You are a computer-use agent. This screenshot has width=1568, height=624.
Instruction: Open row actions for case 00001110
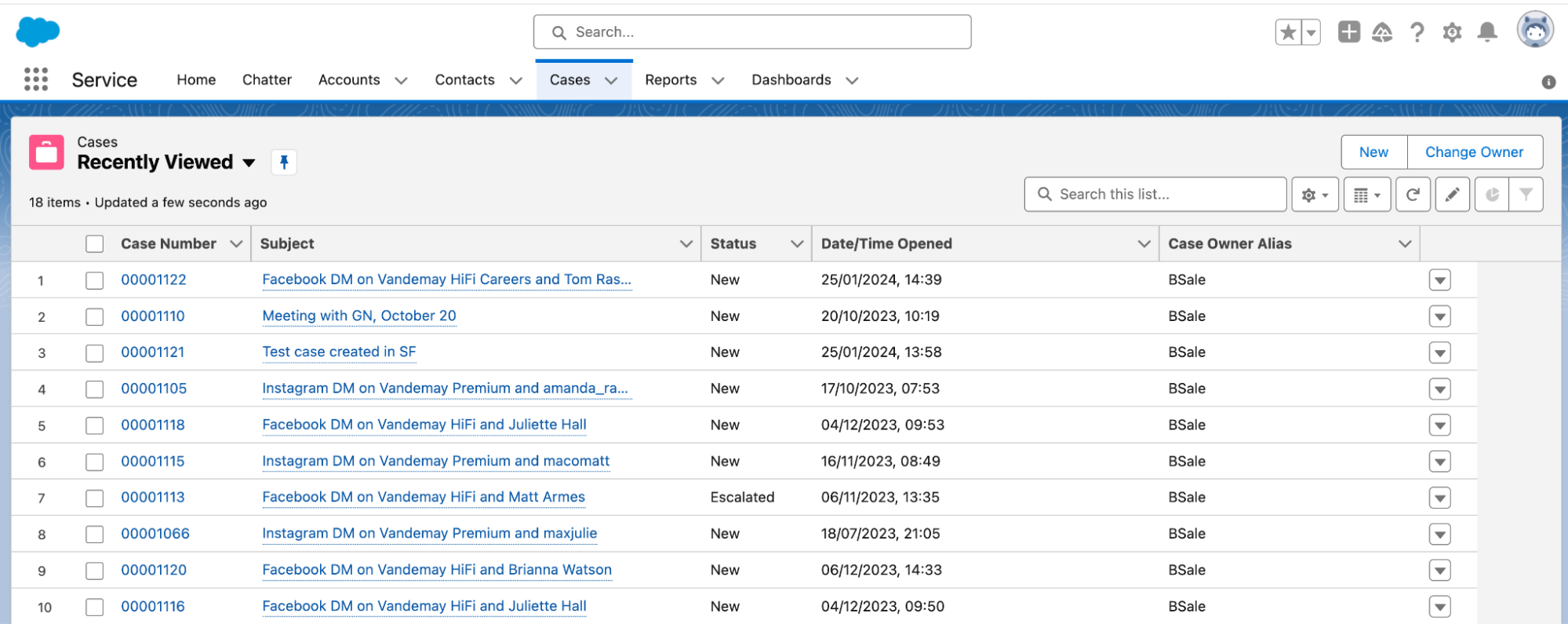coord(1439,316)
